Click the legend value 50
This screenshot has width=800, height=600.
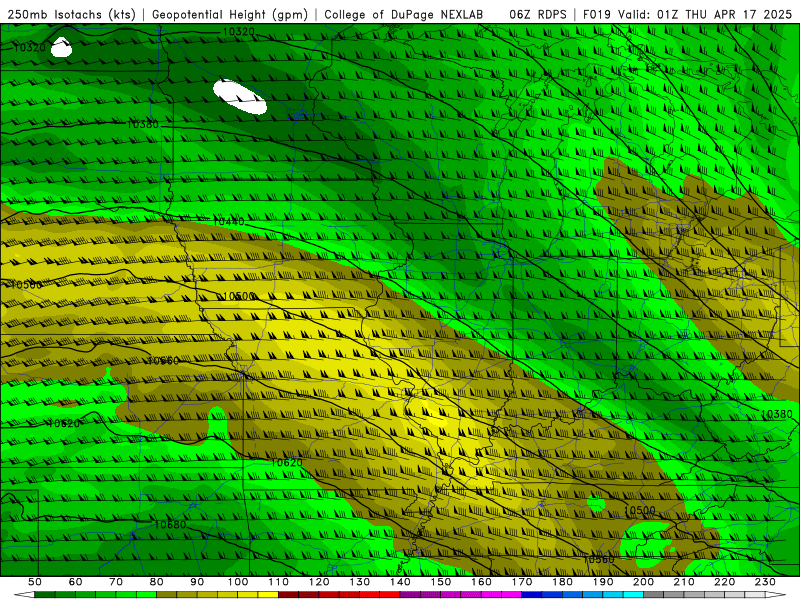[34, 582]
